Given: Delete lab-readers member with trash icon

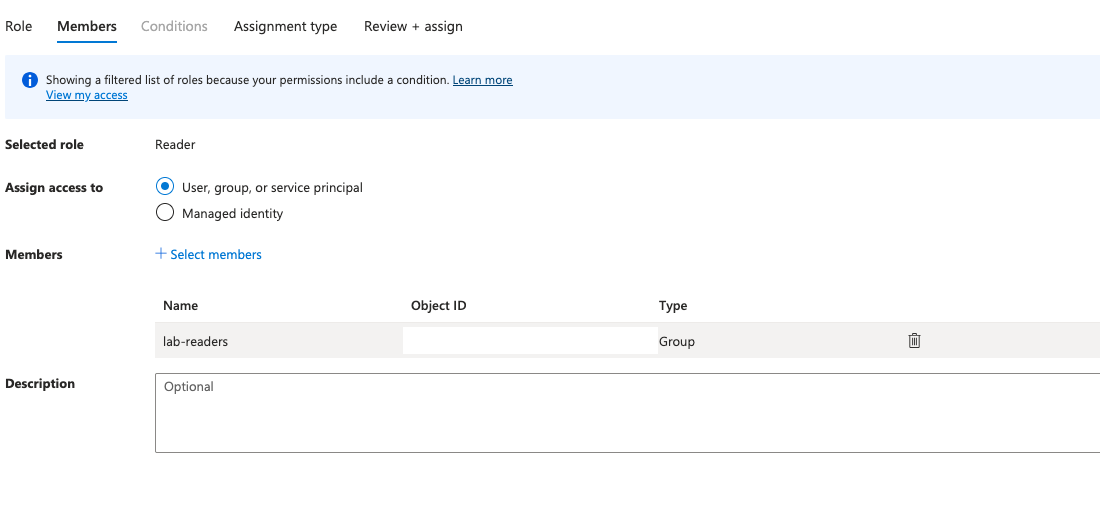Looking at the screenshot, I should click(914, 341).
